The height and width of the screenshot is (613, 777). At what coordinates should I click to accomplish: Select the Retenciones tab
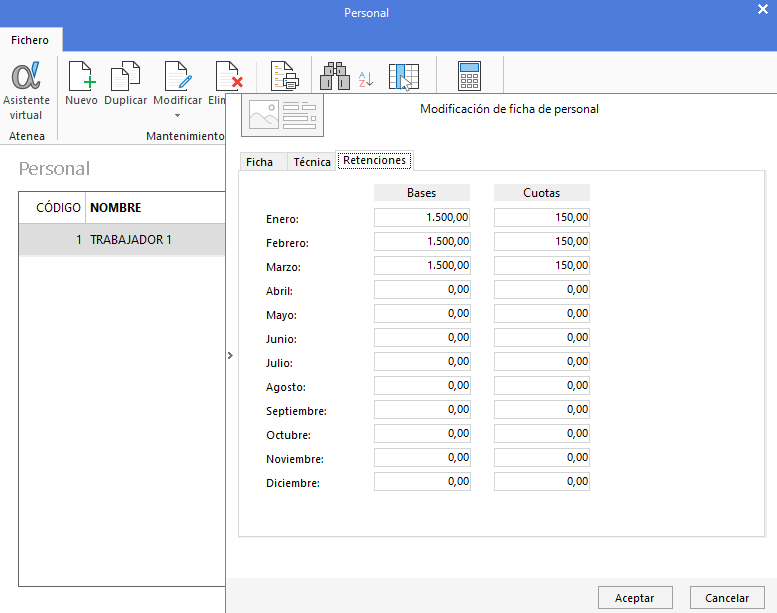coord(375,160)
